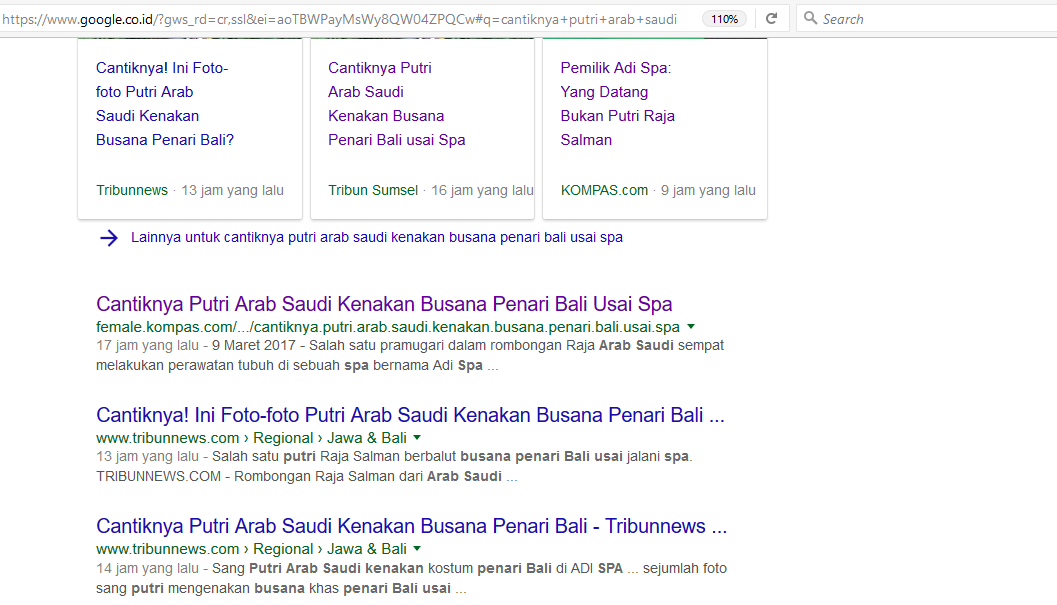Viewport: 1057px width, 605px height.
Task: Expand dropdown arrow next to female.kompas.com URL
Action: (x=691, y=327)
